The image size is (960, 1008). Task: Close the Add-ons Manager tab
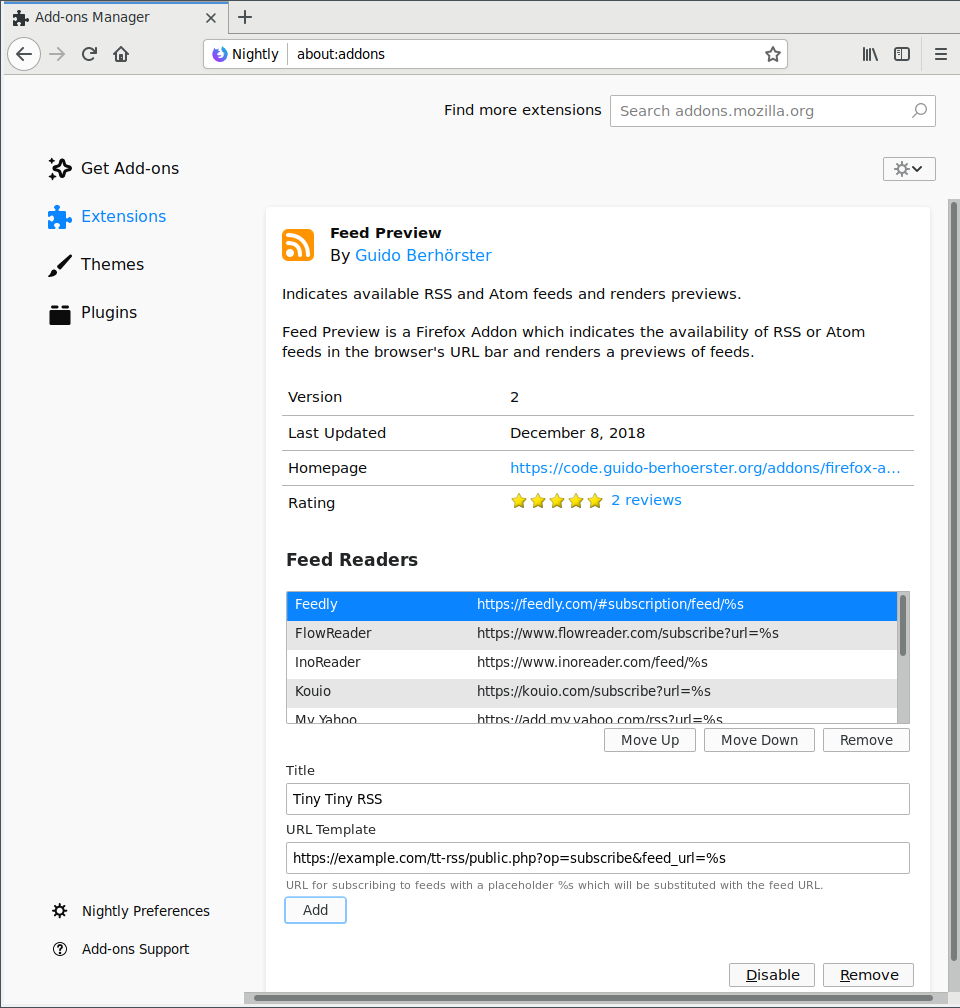(x=211, y=18)
